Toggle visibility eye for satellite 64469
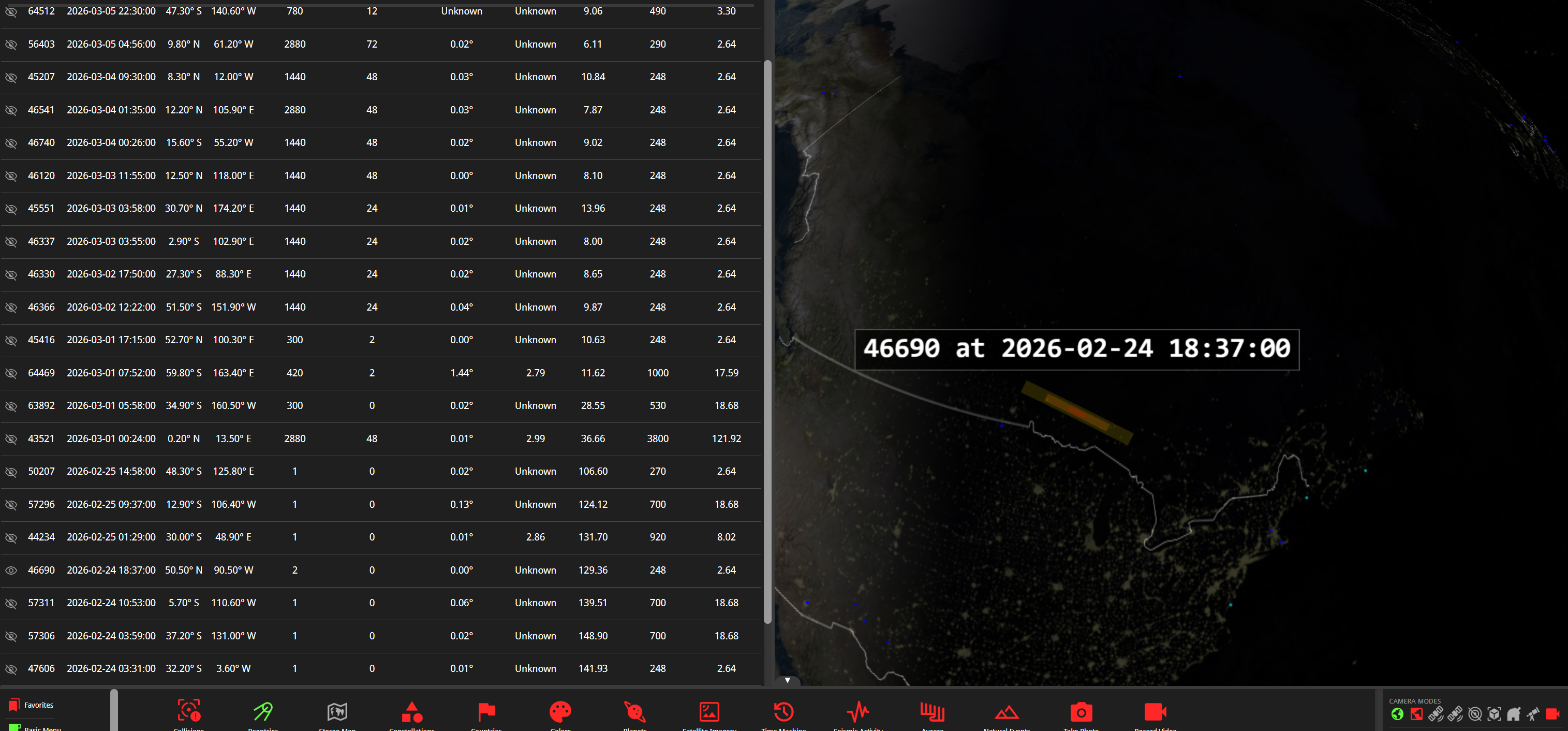This screenshot has width=1568, height=731. tap(11, 373)
